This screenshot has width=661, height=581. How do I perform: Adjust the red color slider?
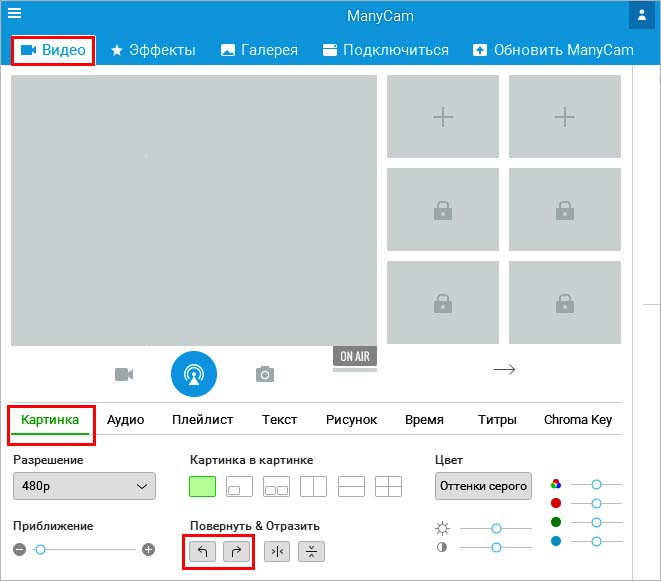coord(596,503)
